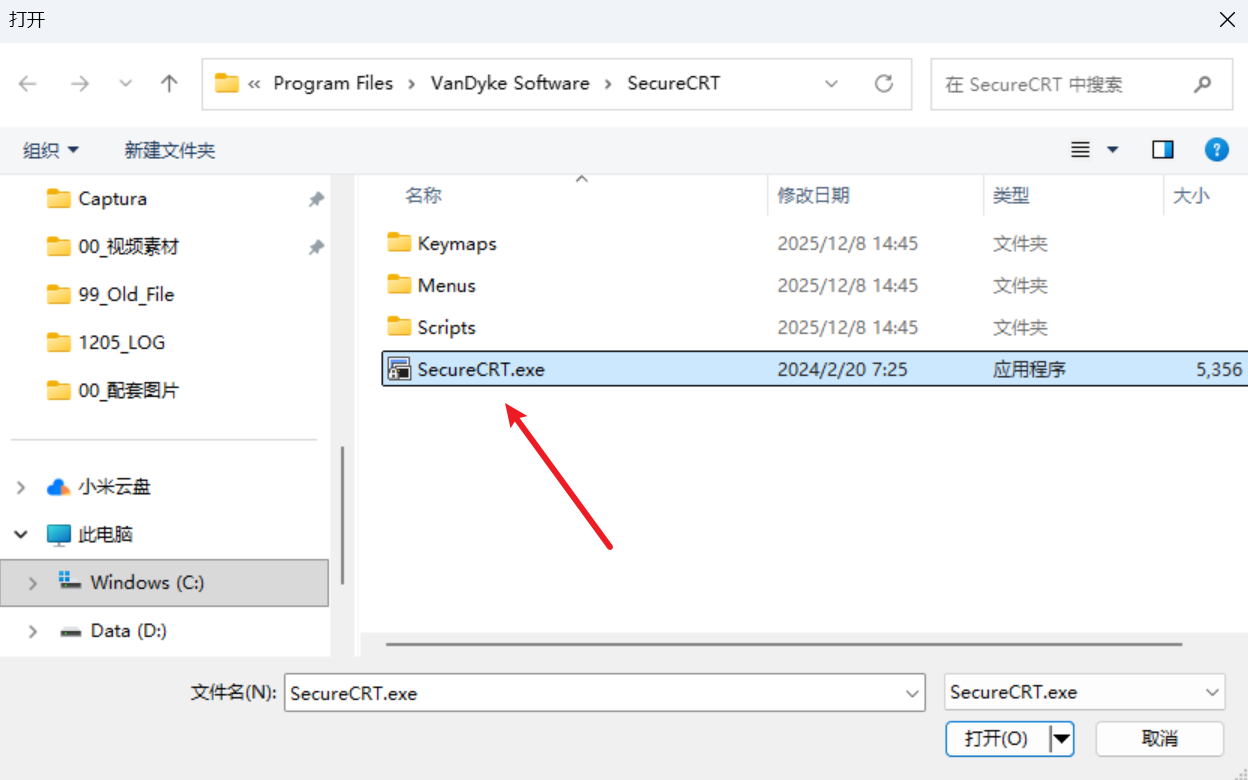Viewport: 1248px width, 780px height.
Task: Expand the Windows (C:) drive
Action: 33,583
